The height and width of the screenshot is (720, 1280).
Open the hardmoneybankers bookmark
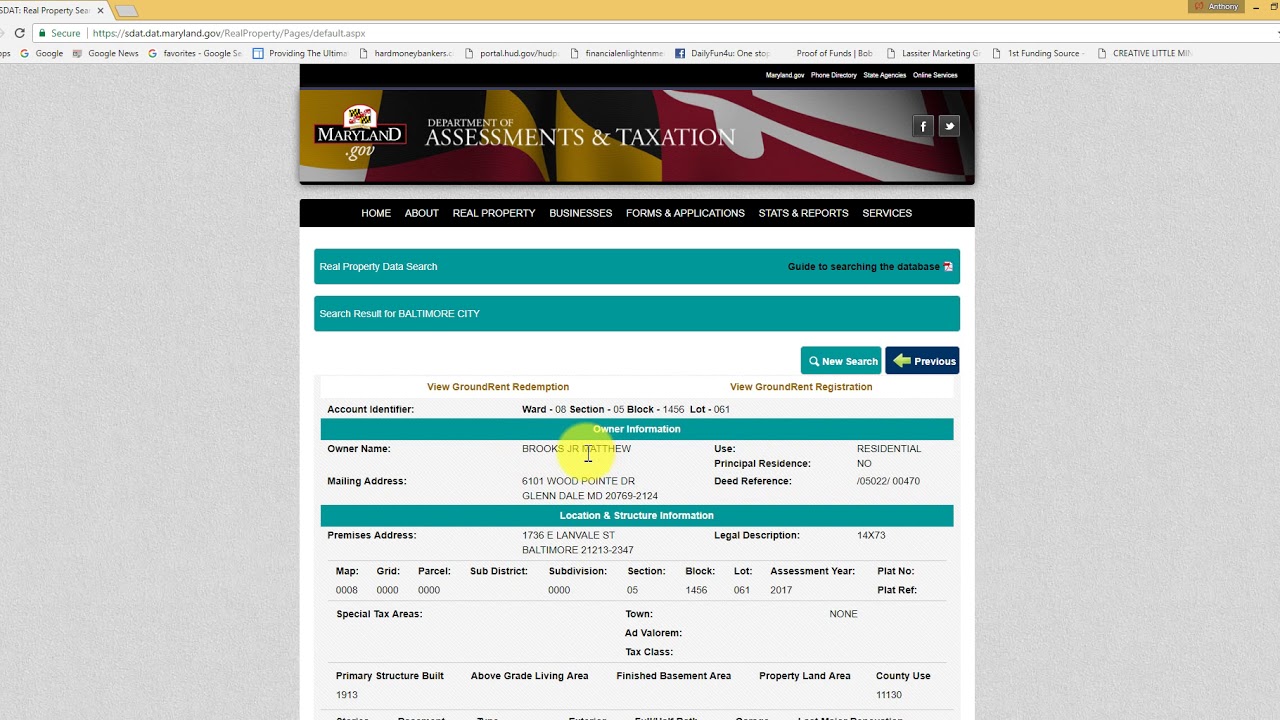405,53
